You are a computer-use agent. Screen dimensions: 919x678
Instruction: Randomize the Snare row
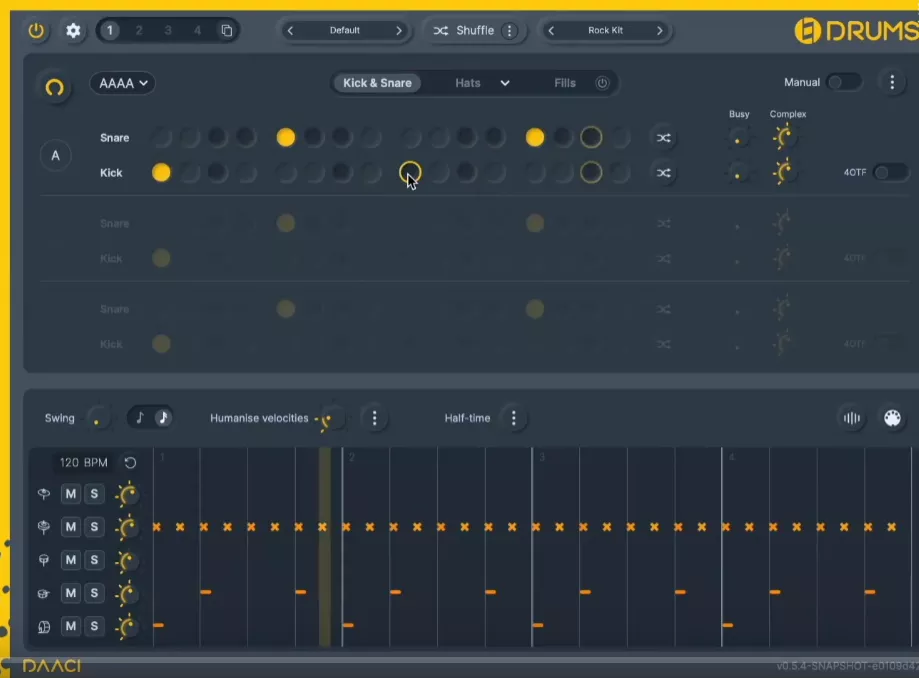(663, 138)
